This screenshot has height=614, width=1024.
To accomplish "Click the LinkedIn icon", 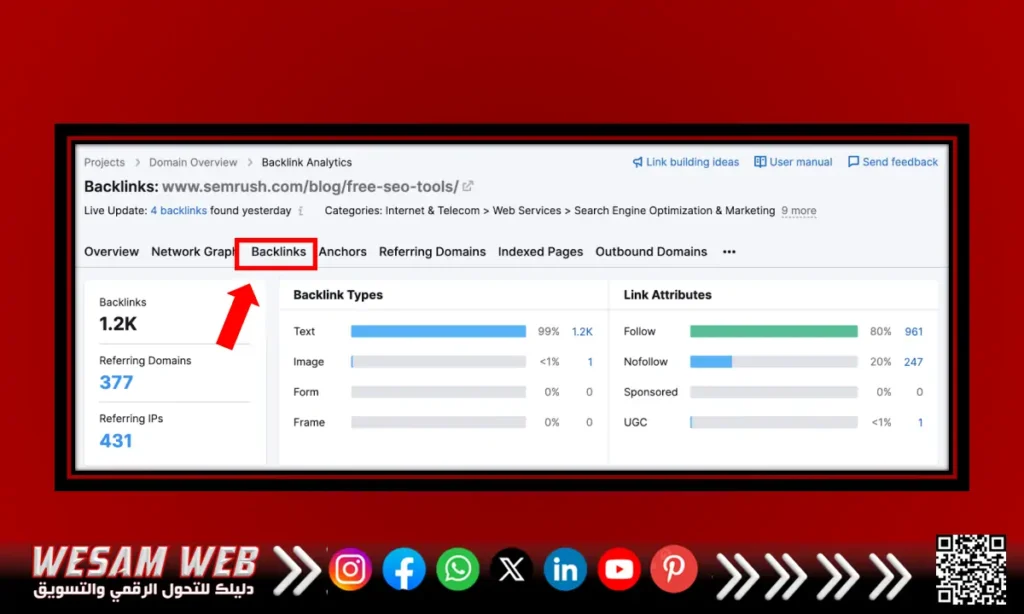I will (x=565, y=569).
